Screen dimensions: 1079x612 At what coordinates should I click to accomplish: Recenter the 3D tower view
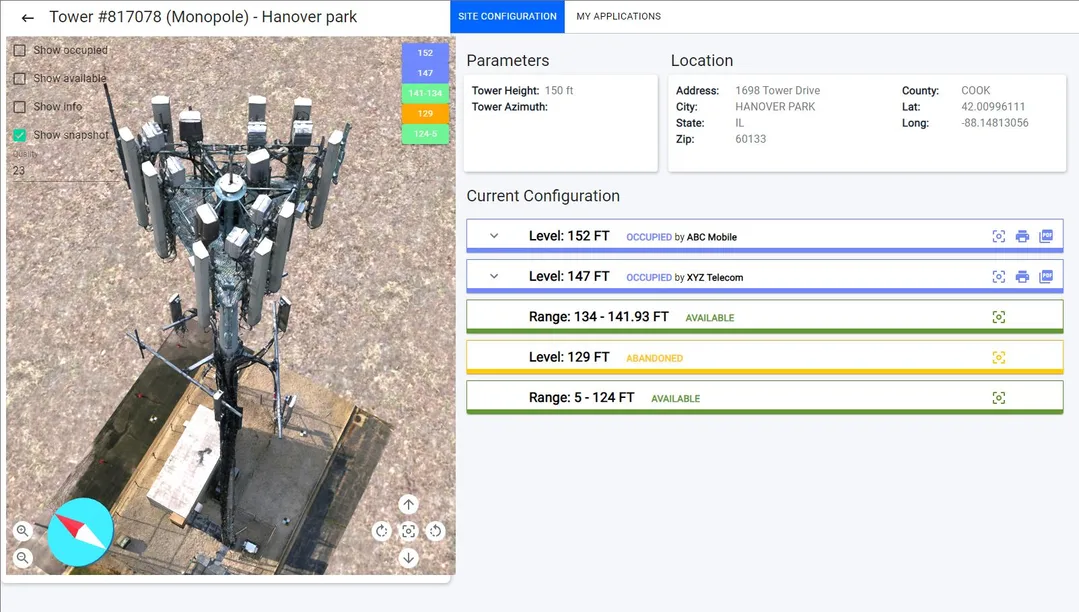point(409,531)
